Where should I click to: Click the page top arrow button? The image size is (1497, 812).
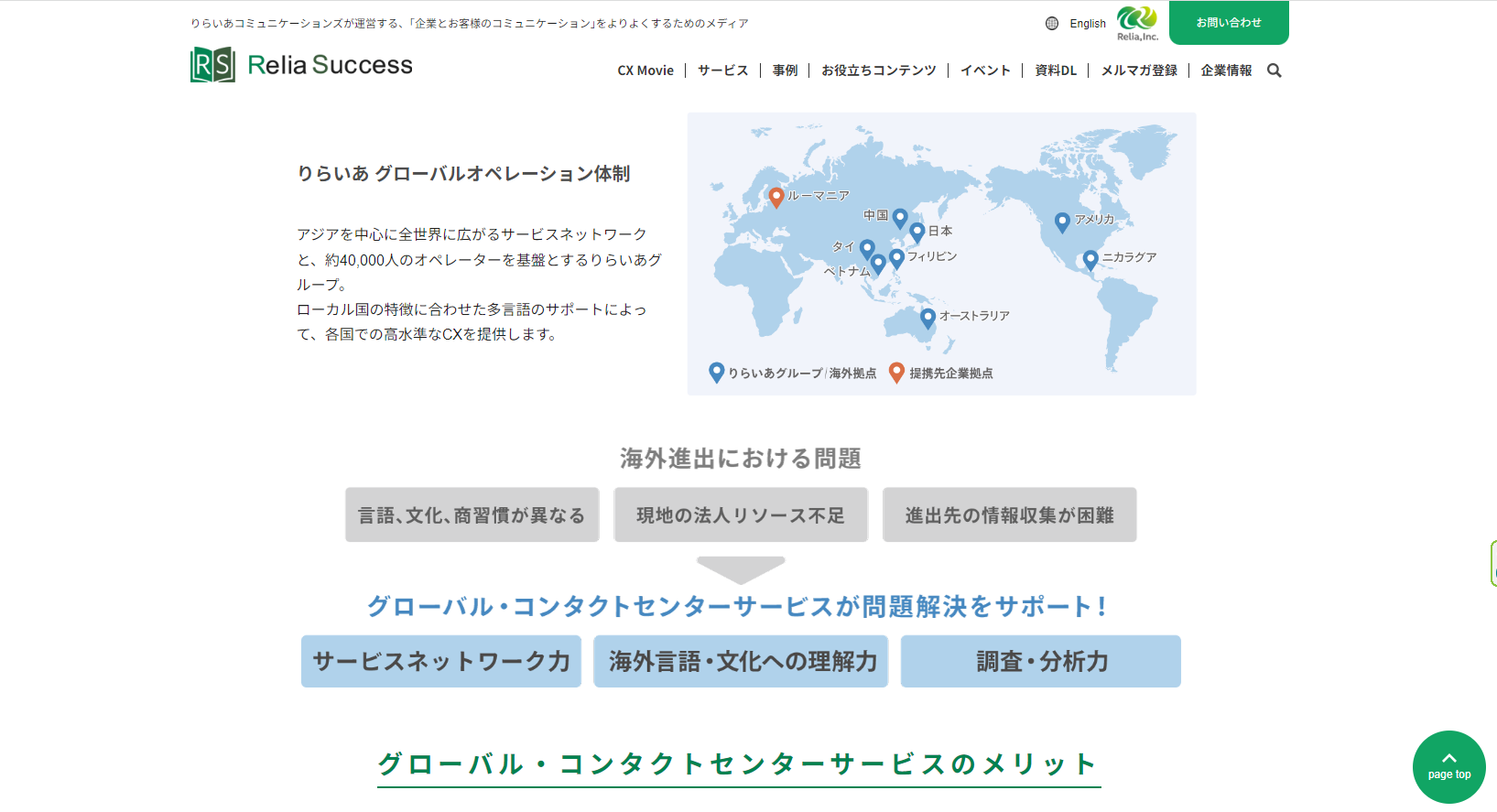pos(1449,767)
